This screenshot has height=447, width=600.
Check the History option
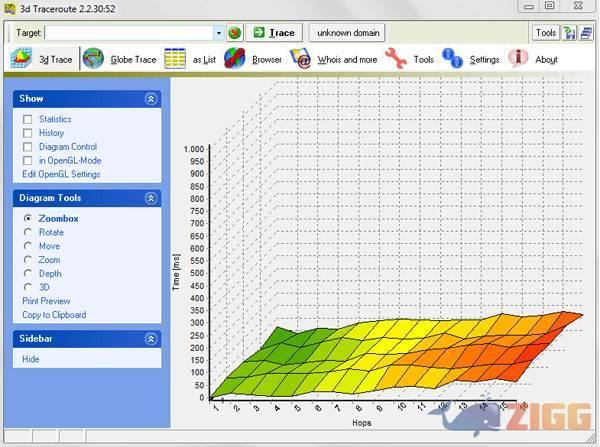29,133
